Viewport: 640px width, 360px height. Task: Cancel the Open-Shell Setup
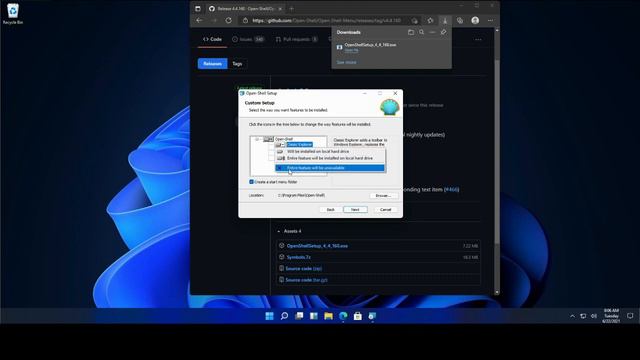(x=385, y=209)
